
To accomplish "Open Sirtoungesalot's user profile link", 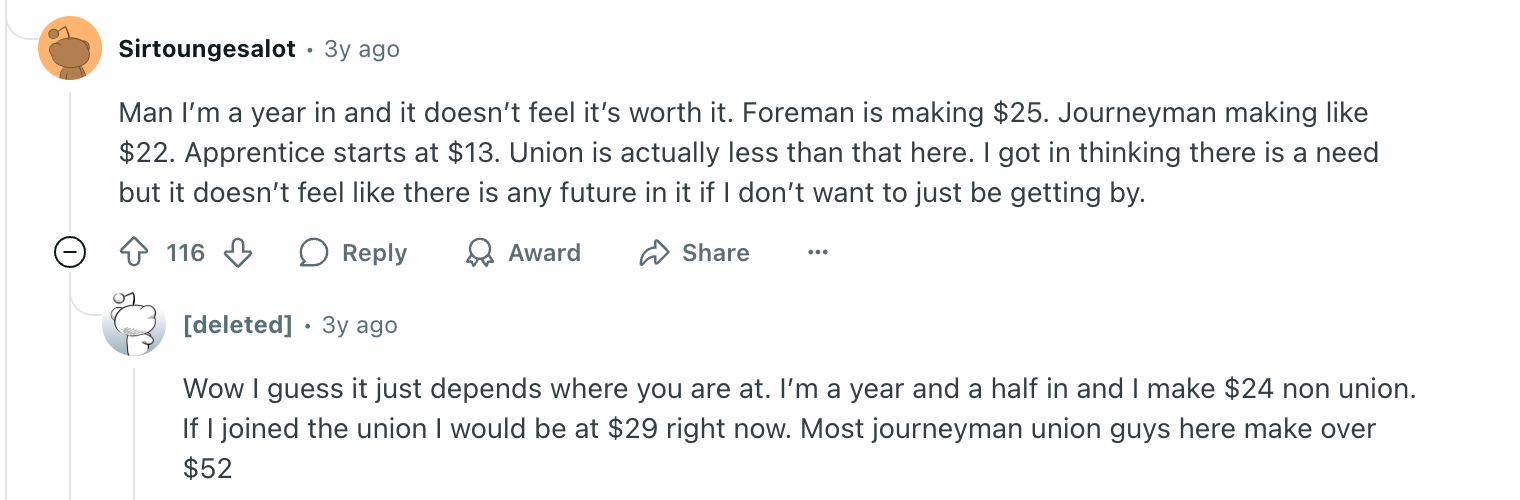I will tap(207, 49).
